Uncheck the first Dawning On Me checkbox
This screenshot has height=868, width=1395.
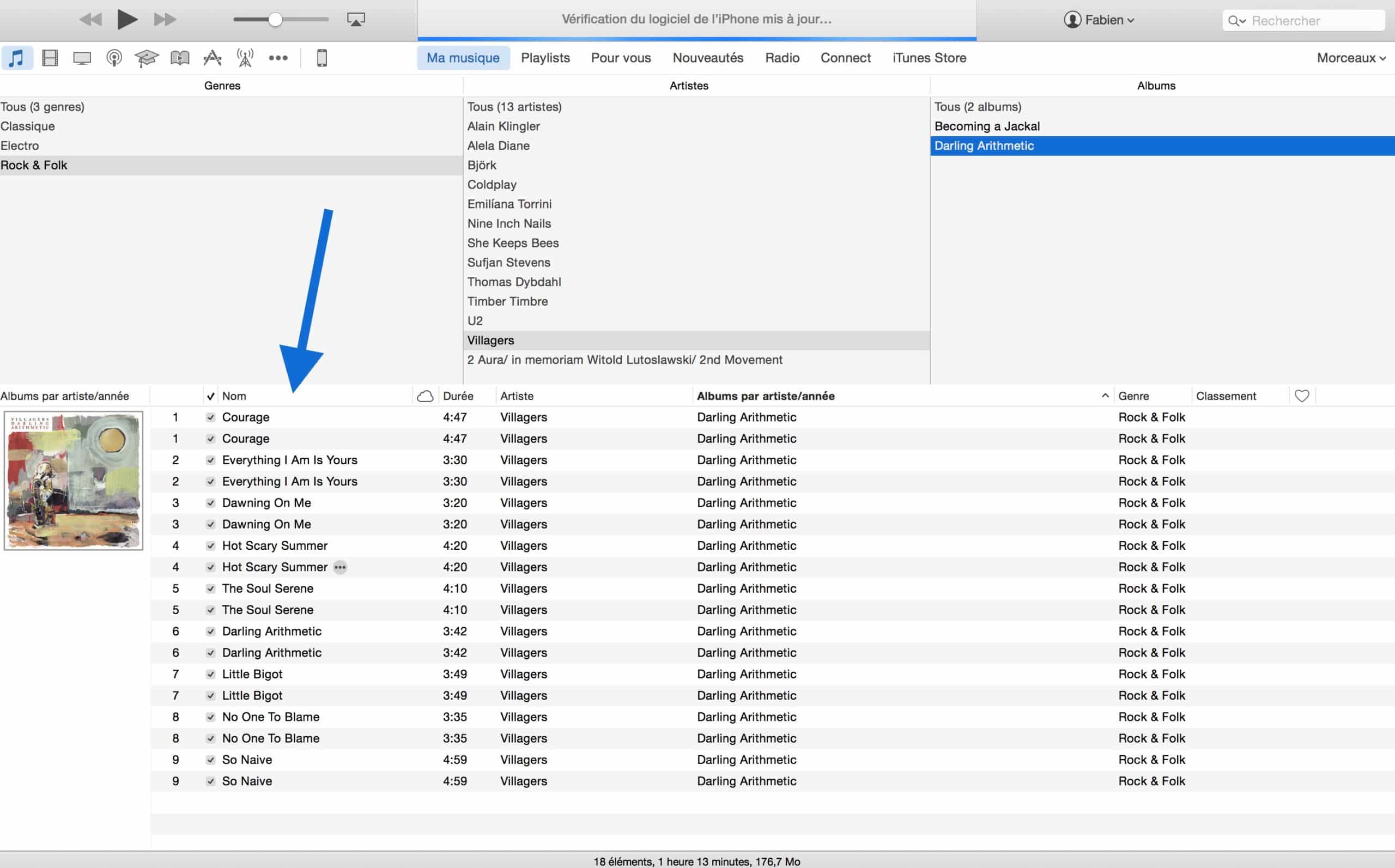[x=211, y=503]
